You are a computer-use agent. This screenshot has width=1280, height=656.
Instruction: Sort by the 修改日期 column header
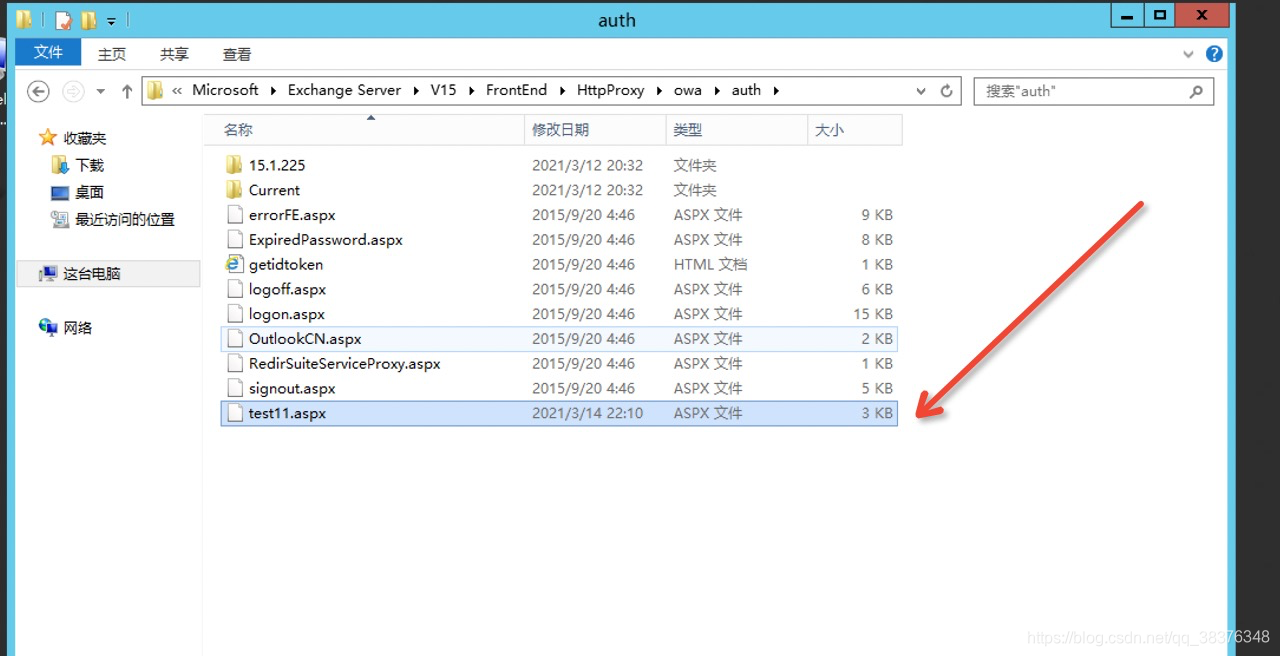tap(595, 130)
